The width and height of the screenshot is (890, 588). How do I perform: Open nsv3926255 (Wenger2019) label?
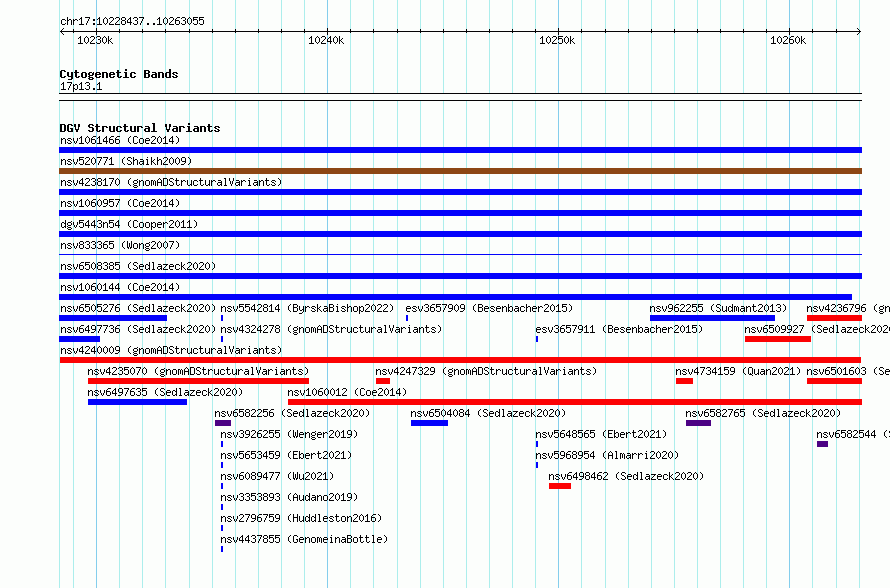coord(289,434)
